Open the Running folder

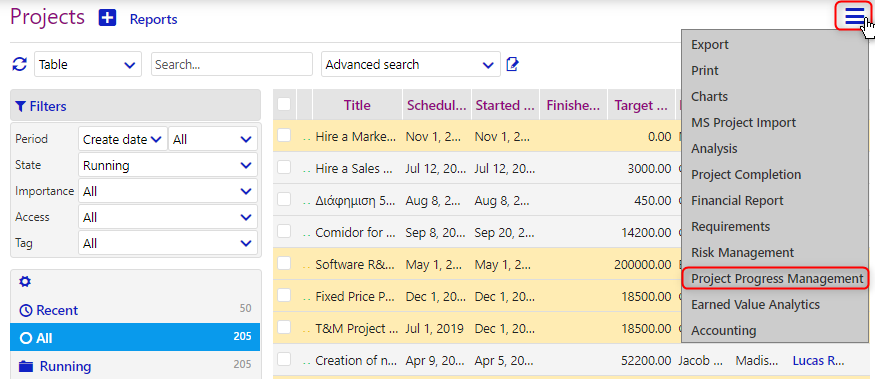[135, 366]
